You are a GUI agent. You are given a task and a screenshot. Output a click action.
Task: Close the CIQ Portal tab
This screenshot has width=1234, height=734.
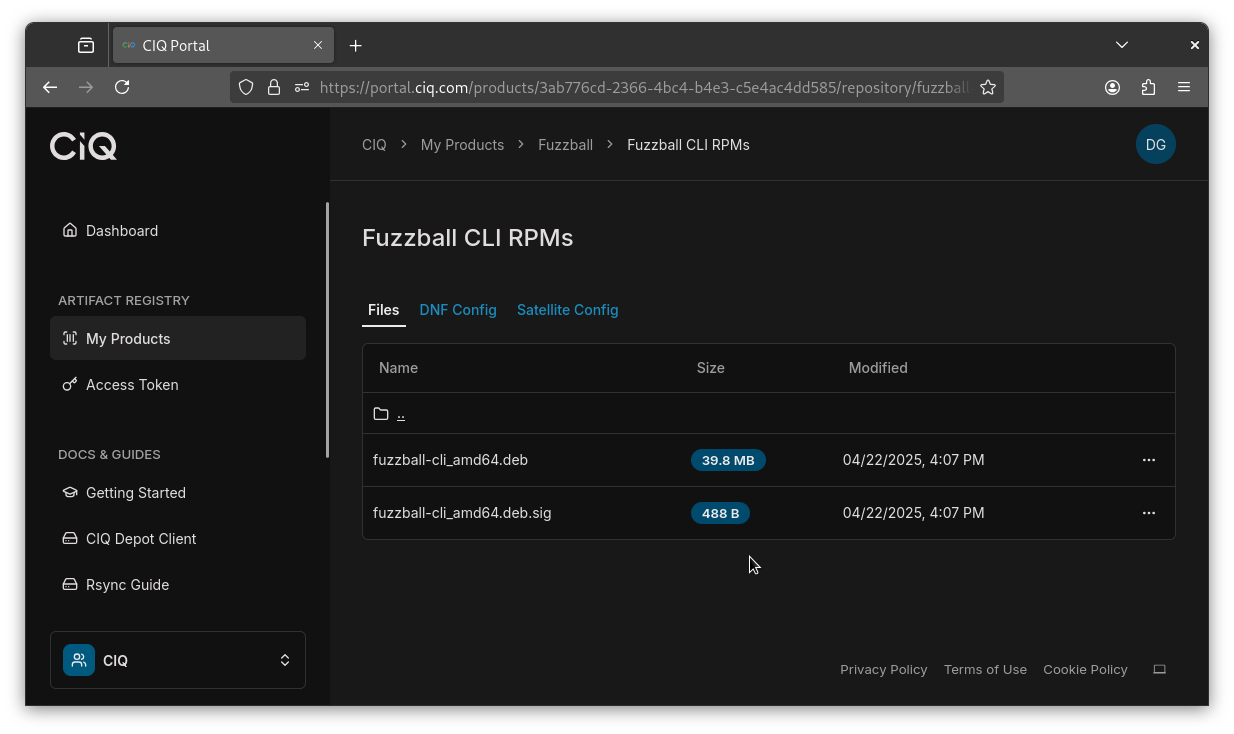[318, 45]
